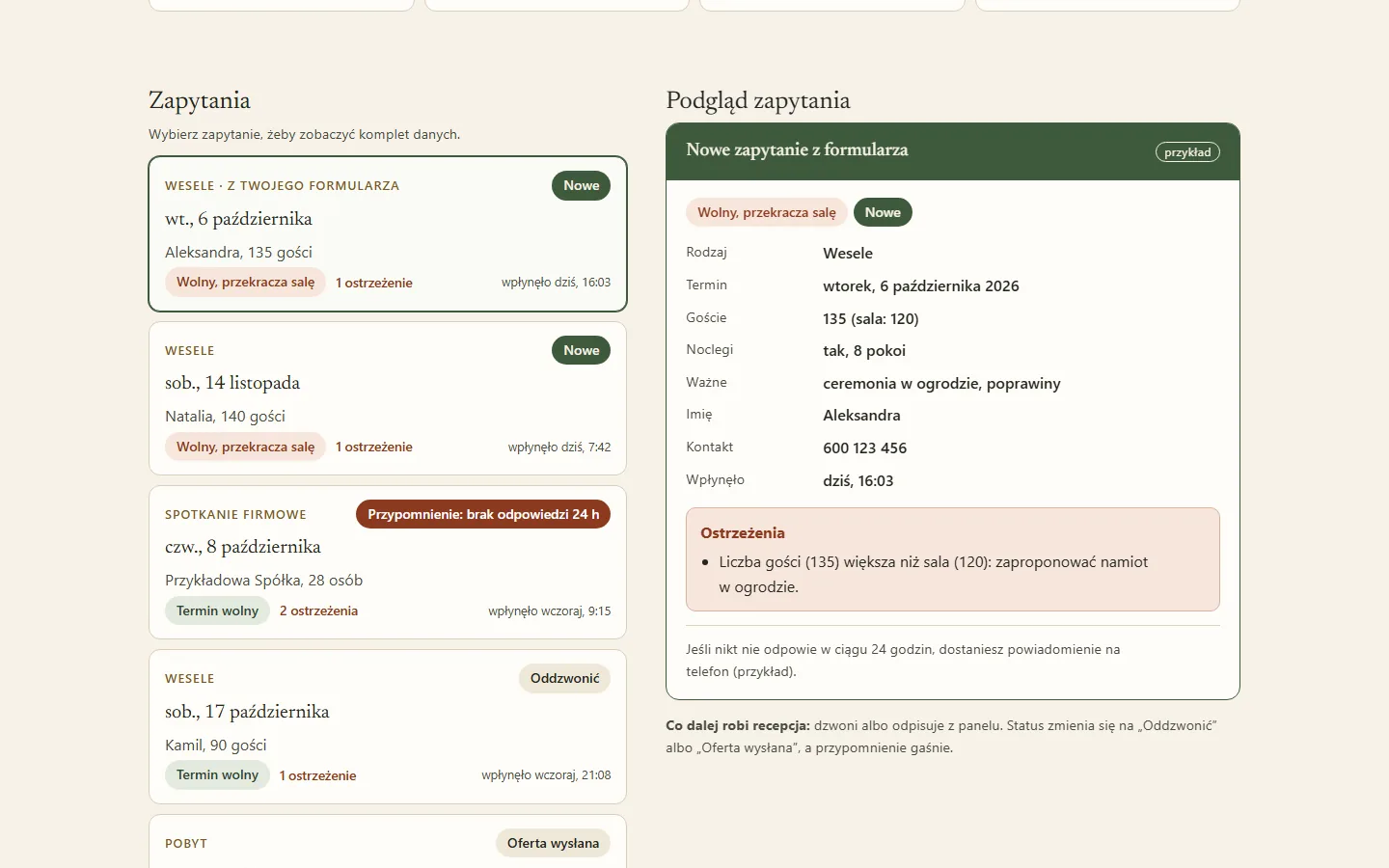The width and height of the screenshot is (1389, 868).
Task: Click the Oferta wysłana status badge
Action: tap(553, 843)
